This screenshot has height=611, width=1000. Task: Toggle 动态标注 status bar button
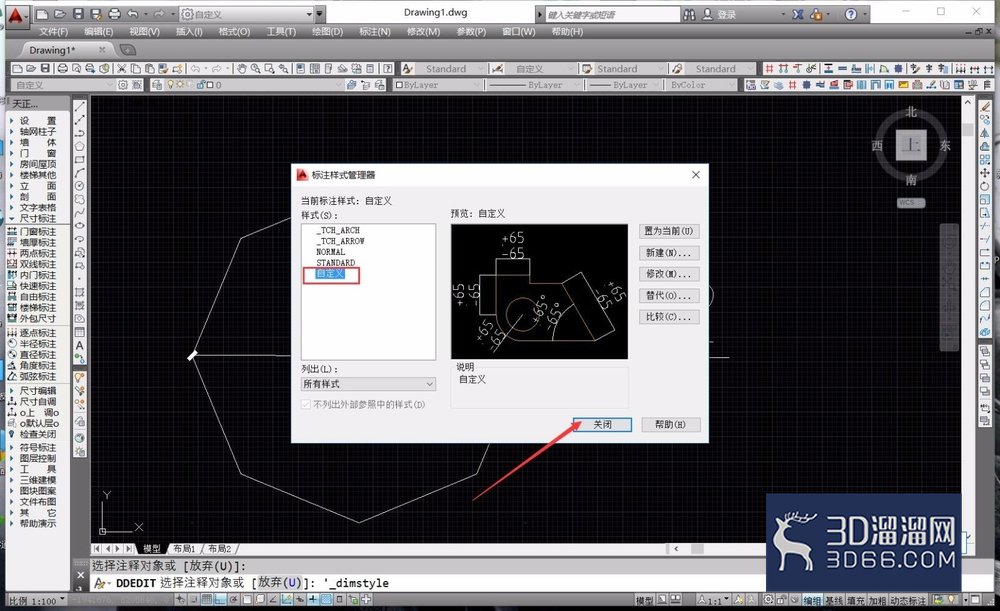pyautogui.click(x=908, y=600)
